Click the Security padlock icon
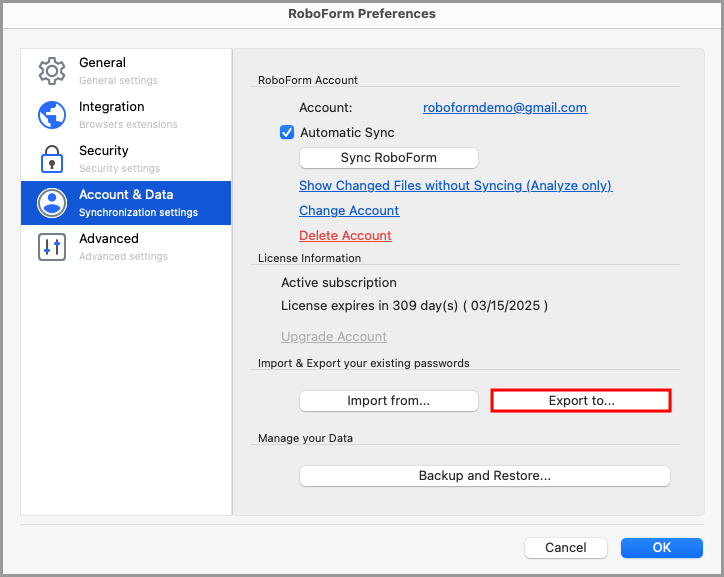The height and width of the screenshot is (577, 724). (x=52, y=159)
